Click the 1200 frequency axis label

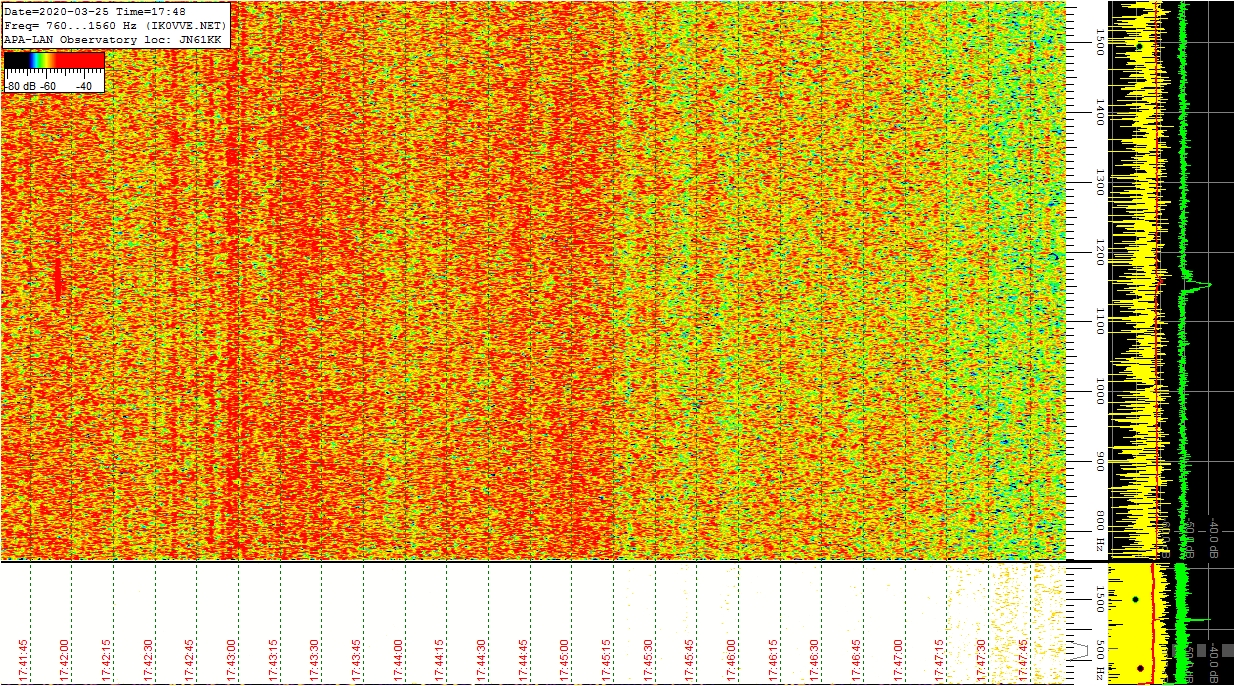[x=1100, y=252]
